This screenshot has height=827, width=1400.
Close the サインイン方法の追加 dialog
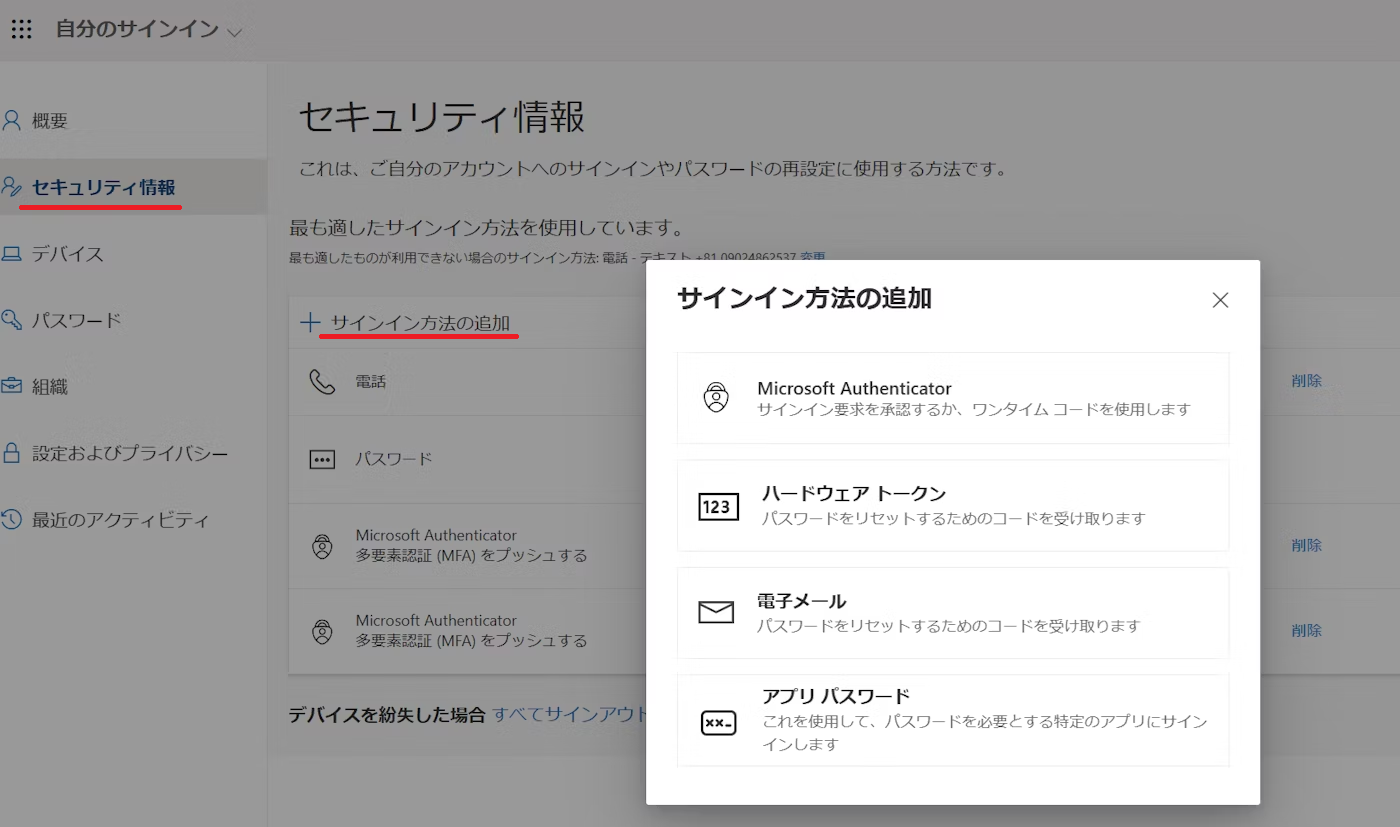click(1220, 300)
